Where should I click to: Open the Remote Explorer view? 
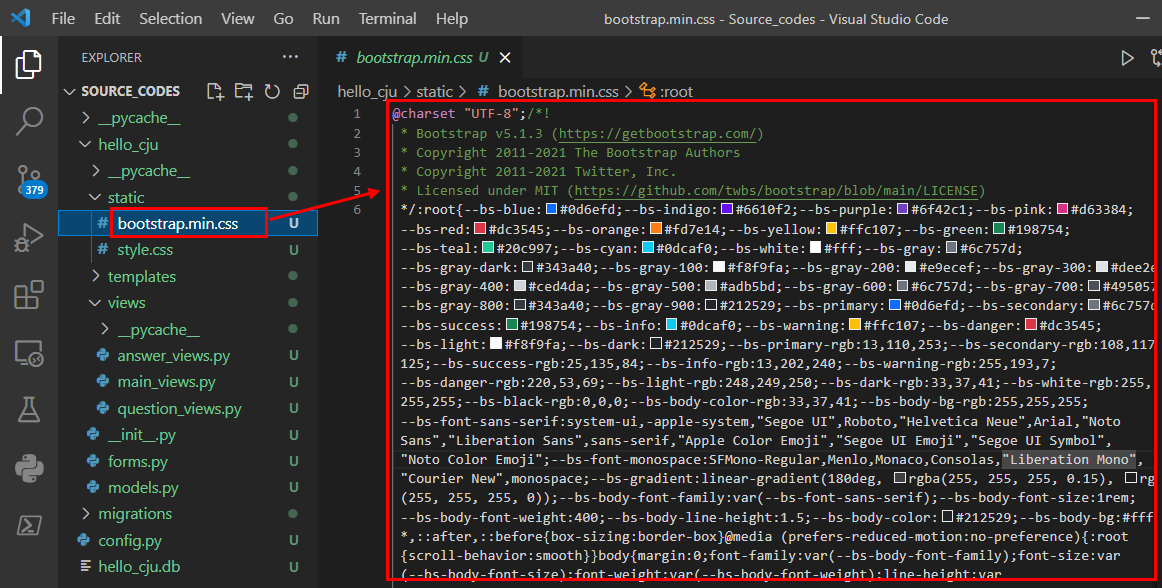pos(28,353)
